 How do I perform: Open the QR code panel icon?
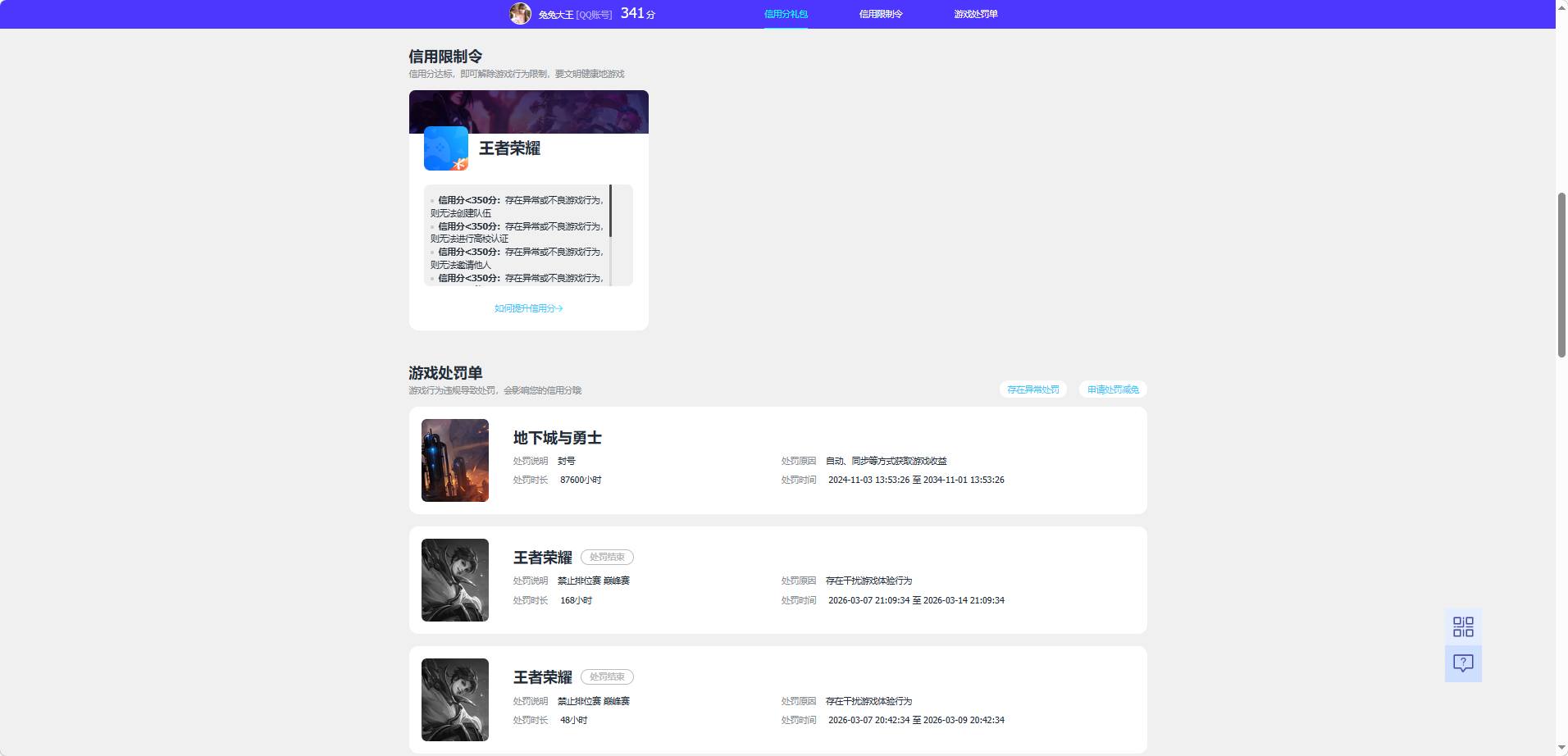[1463, 626]
